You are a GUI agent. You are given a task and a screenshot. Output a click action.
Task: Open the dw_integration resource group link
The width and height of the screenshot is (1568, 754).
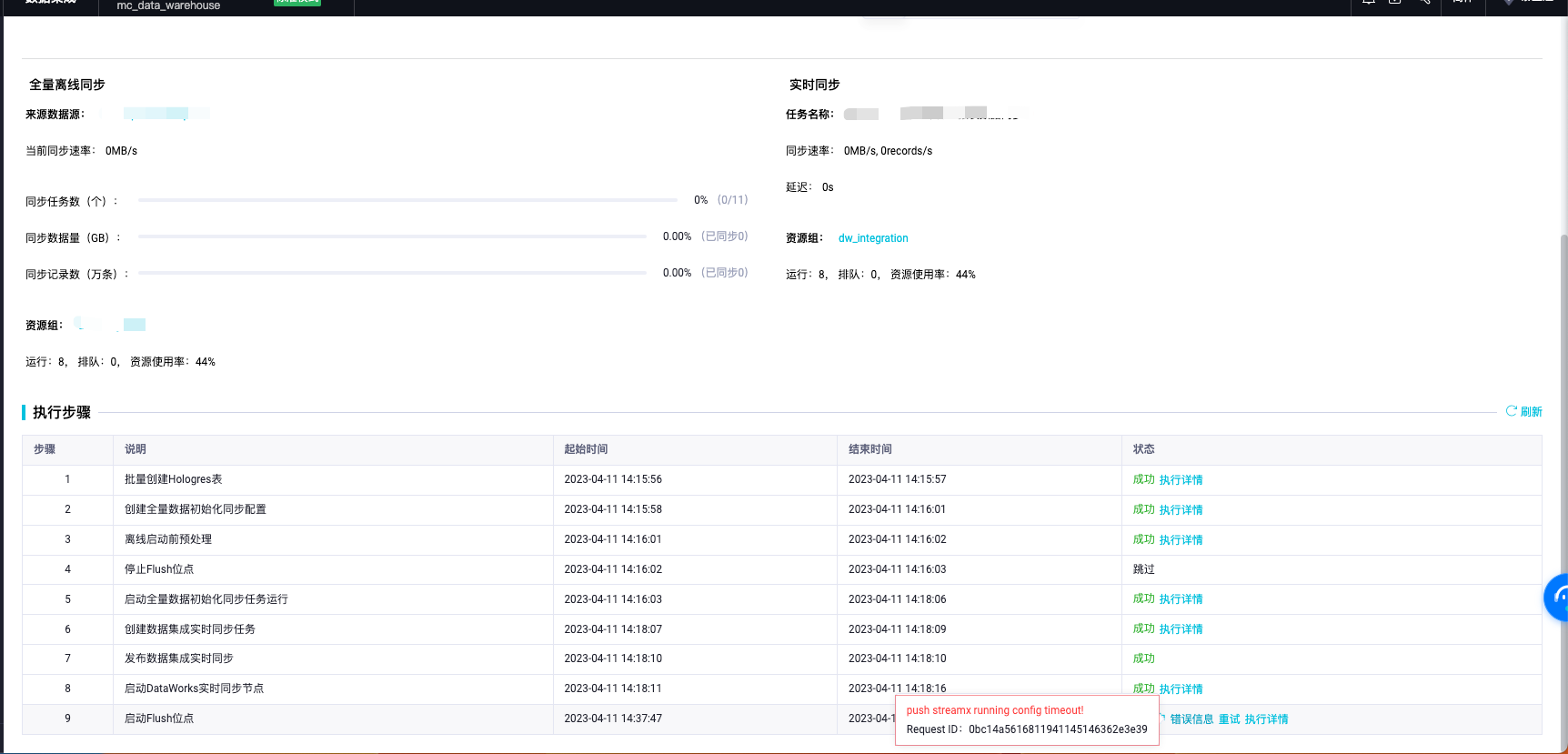point(873,238)
